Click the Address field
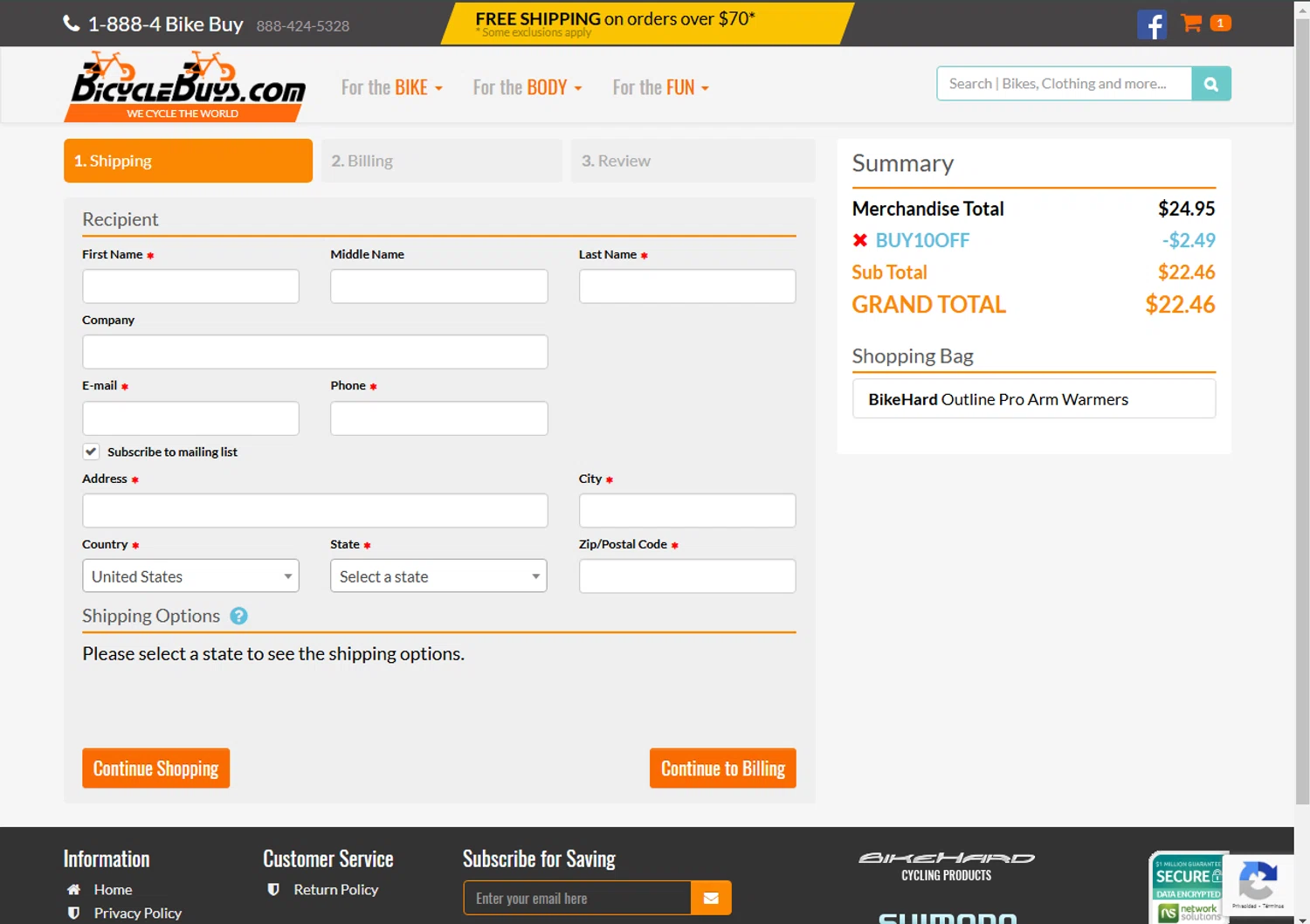Viewport: 1310px width, 924px height. [315, 511]
